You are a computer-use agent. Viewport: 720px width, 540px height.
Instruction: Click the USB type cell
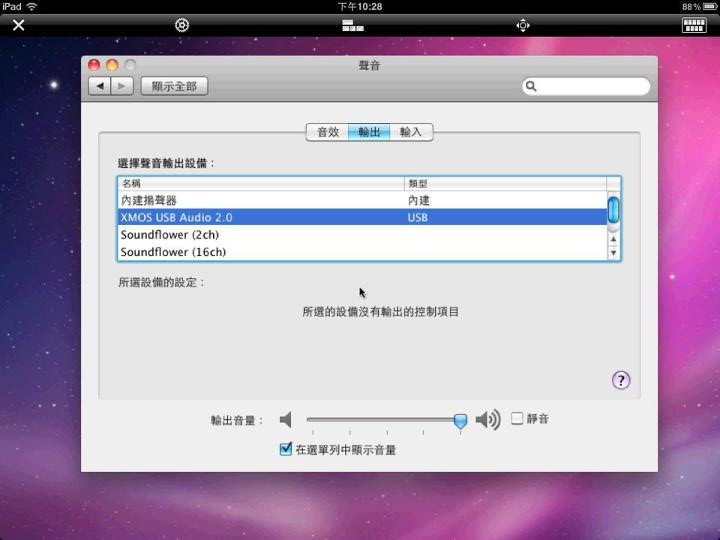417,218
